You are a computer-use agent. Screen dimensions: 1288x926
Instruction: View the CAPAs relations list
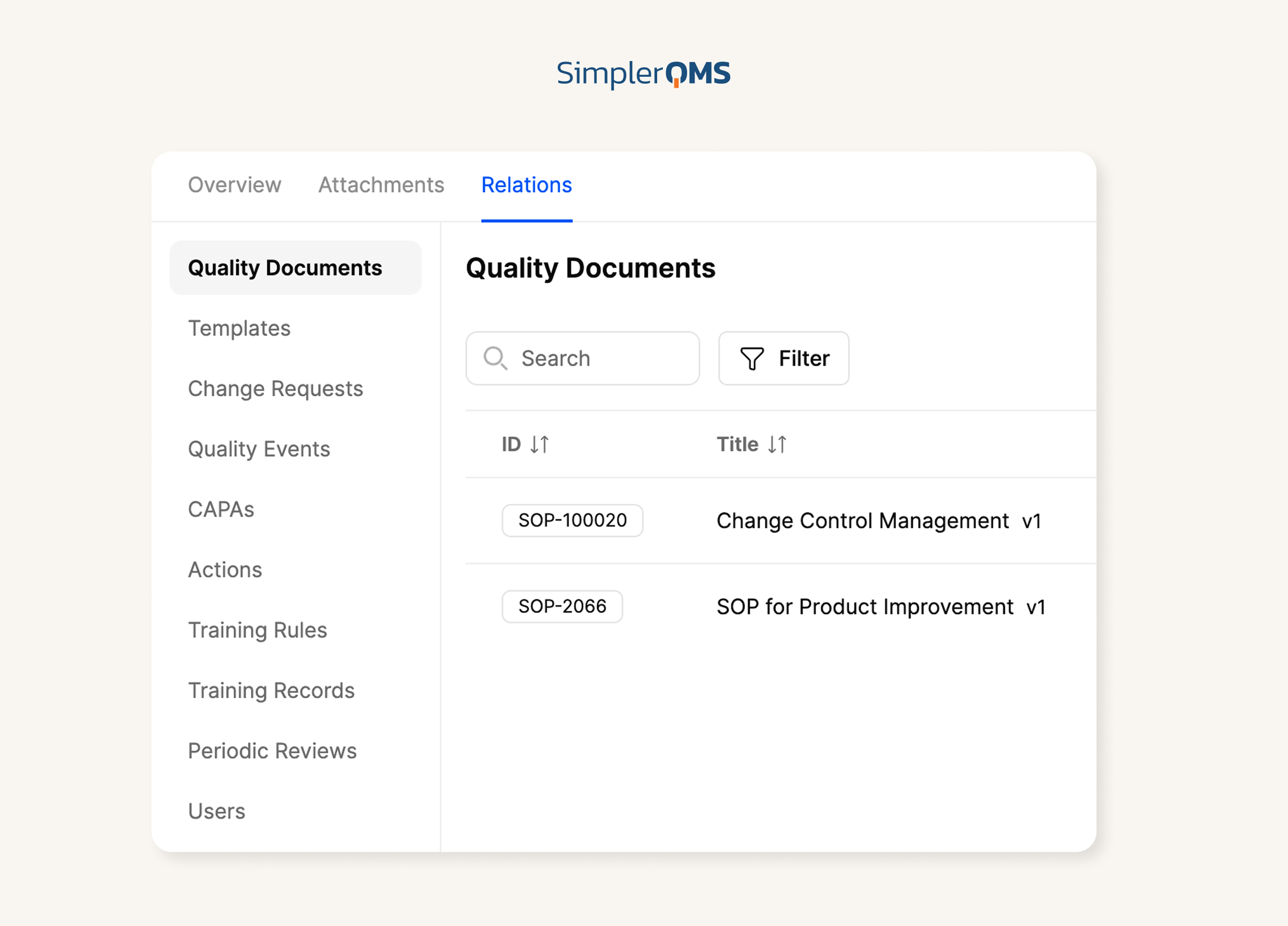[221, 509]
